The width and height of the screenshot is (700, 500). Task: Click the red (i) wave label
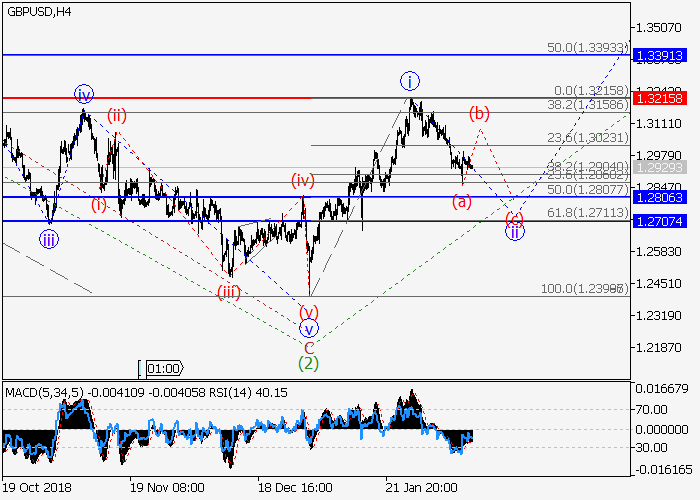tap(99, 205)
